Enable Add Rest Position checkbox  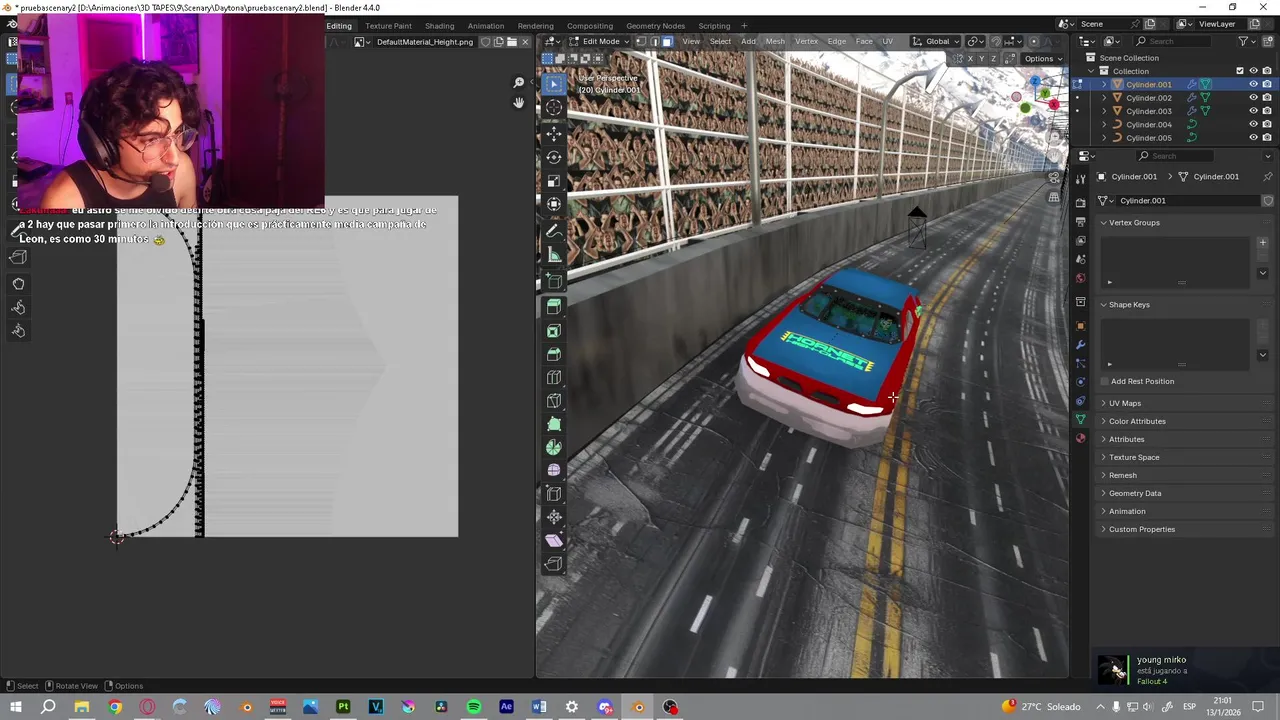point(1104,381)
